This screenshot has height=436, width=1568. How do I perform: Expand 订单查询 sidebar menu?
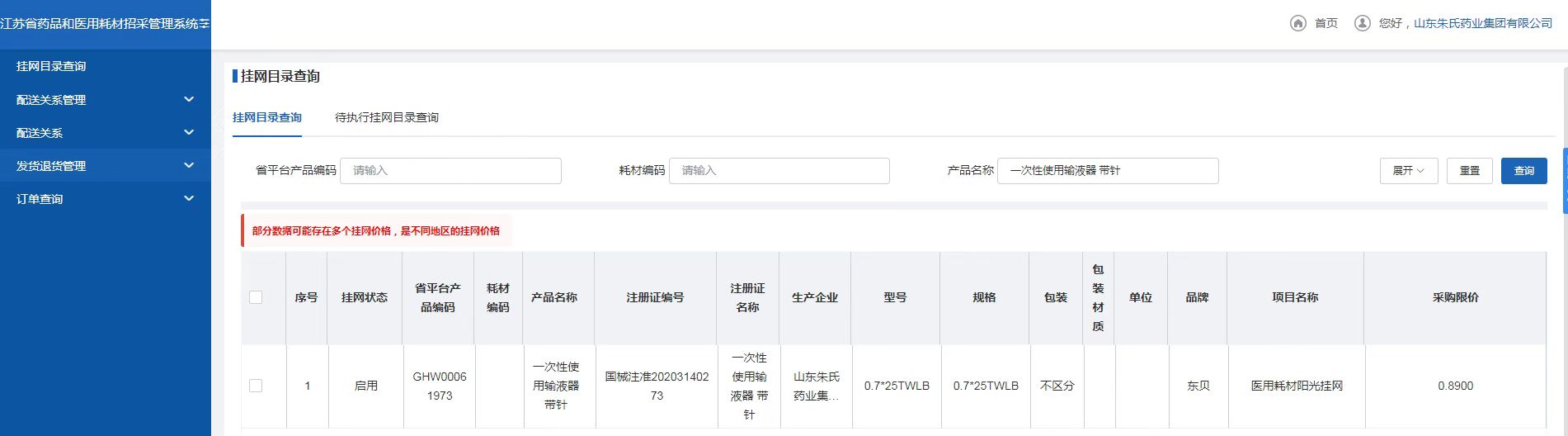coord(105,199)
